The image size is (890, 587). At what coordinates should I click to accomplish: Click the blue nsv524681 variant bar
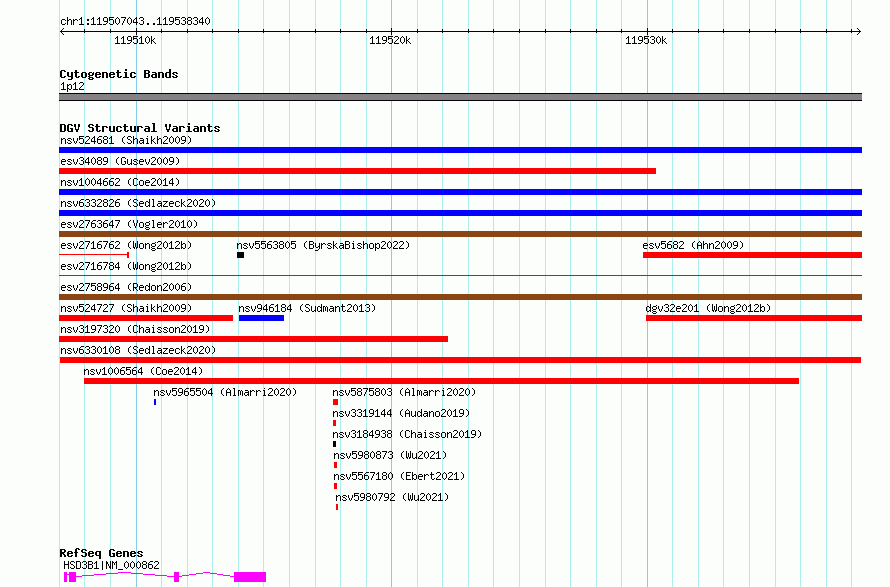(x=460, y=150)
